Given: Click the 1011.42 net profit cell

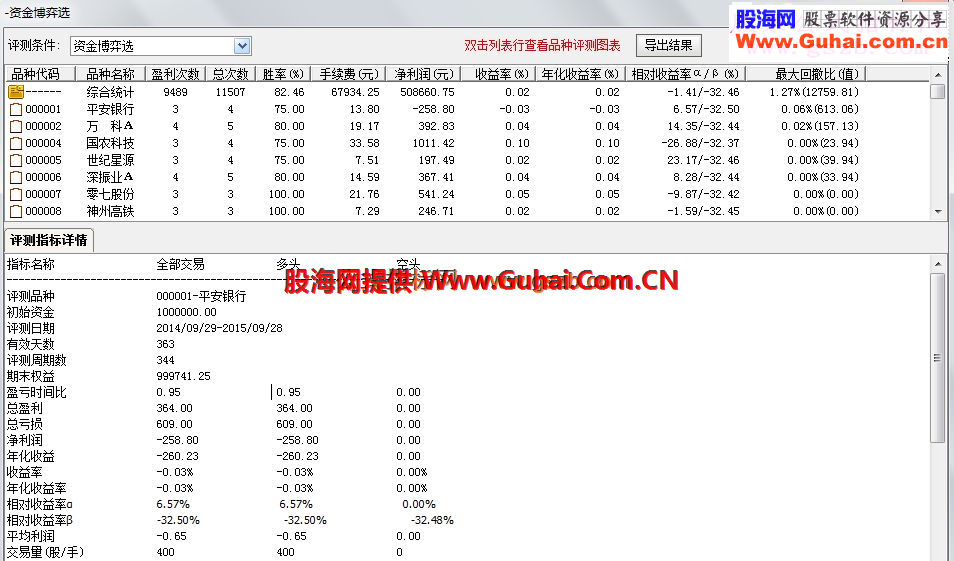Looking at the screenshot, I should point(433,144).
